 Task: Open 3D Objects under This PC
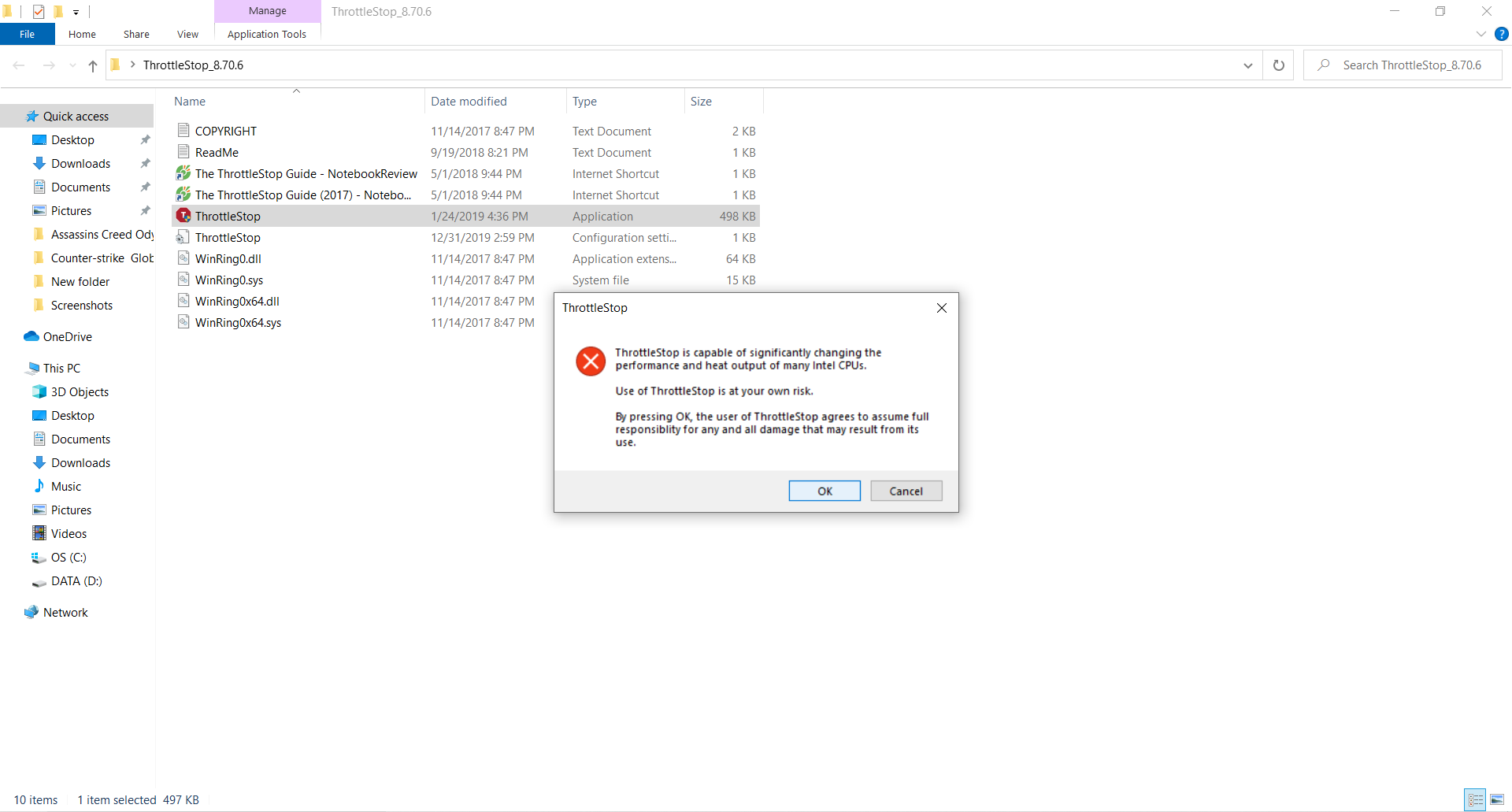pos(80,391)
